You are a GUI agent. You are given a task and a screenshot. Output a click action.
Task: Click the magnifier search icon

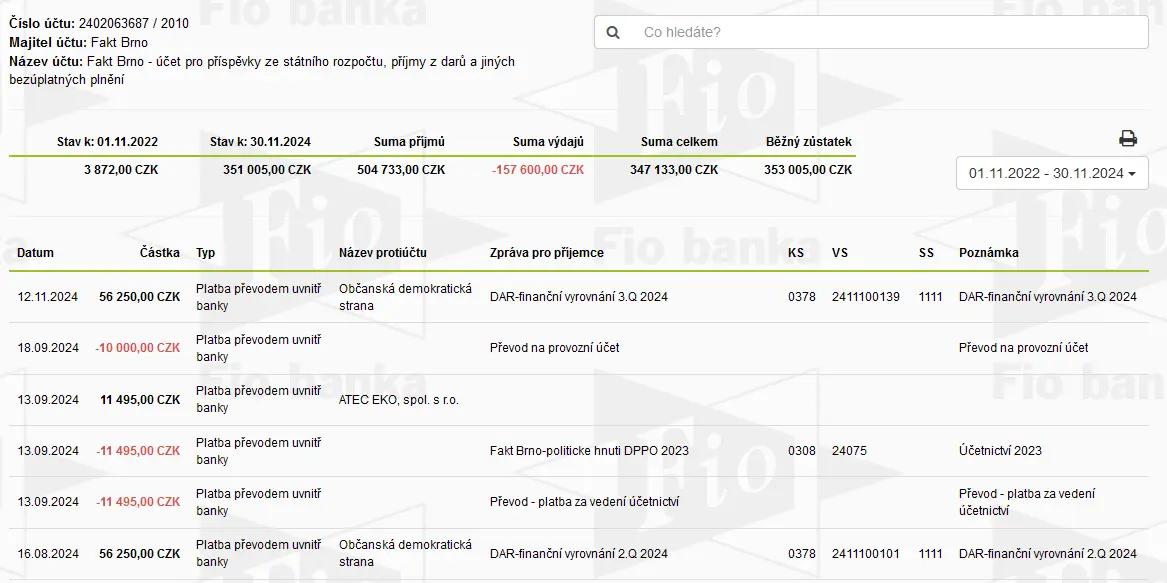click(x=613, y=33)
